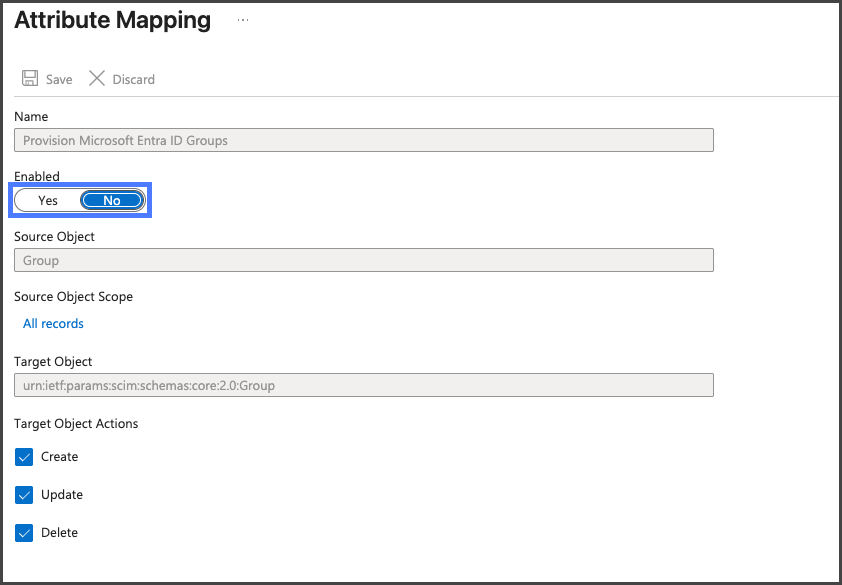842x585 pixels.
Task: Click the Name input field
Action: pyautogui.click(x=364, y=141)
